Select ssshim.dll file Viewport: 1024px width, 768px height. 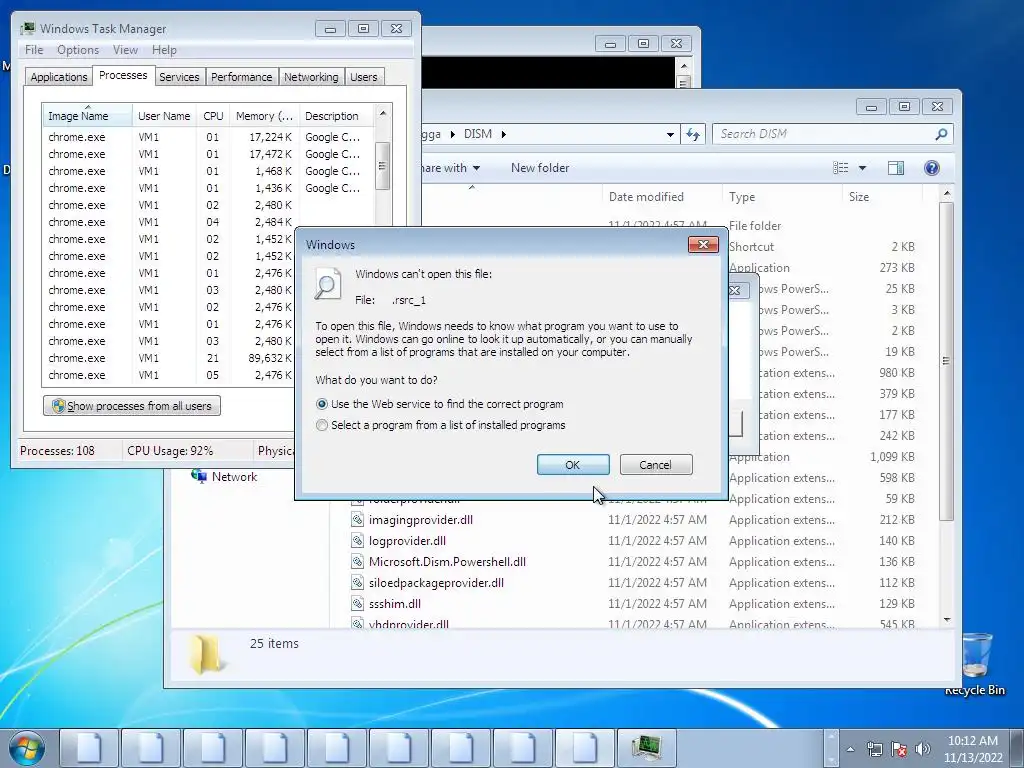click(394, 603)
